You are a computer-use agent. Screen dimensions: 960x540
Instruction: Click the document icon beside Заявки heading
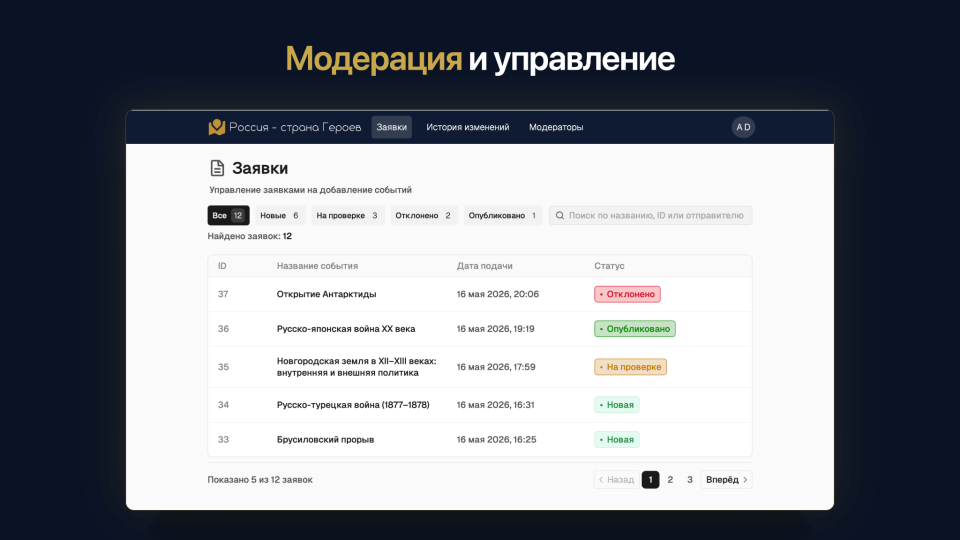pyautogui.click(x=217, y=168)
